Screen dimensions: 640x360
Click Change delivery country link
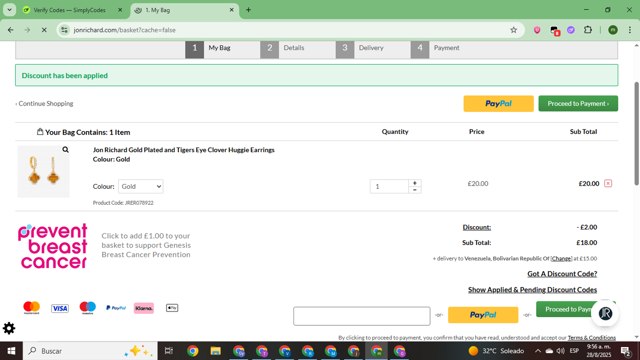561,258
